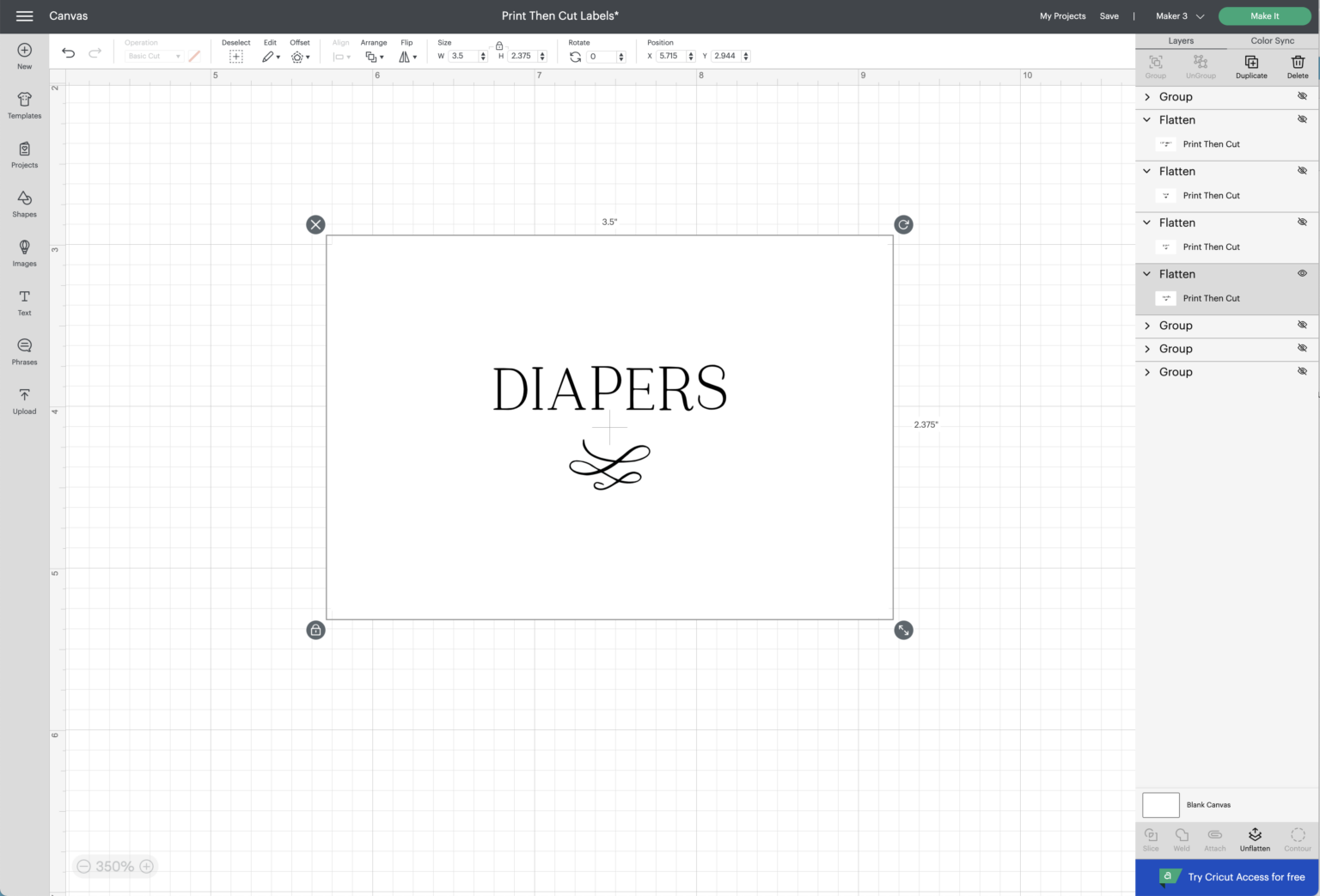The width and height of the screenshot is (1320, 896).
Task: Click the Upload icon
Action: [x=23, y=399]
